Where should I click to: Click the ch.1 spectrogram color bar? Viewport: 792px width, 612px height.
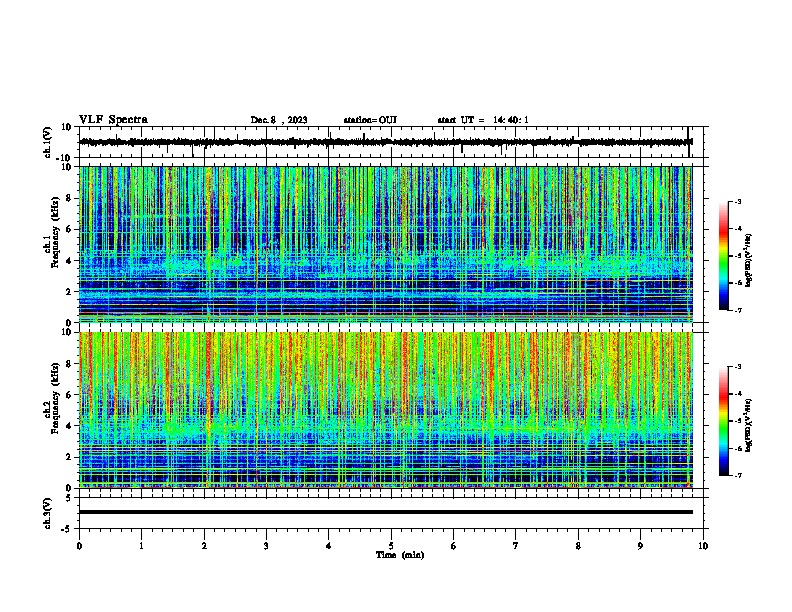click(724, 256)
